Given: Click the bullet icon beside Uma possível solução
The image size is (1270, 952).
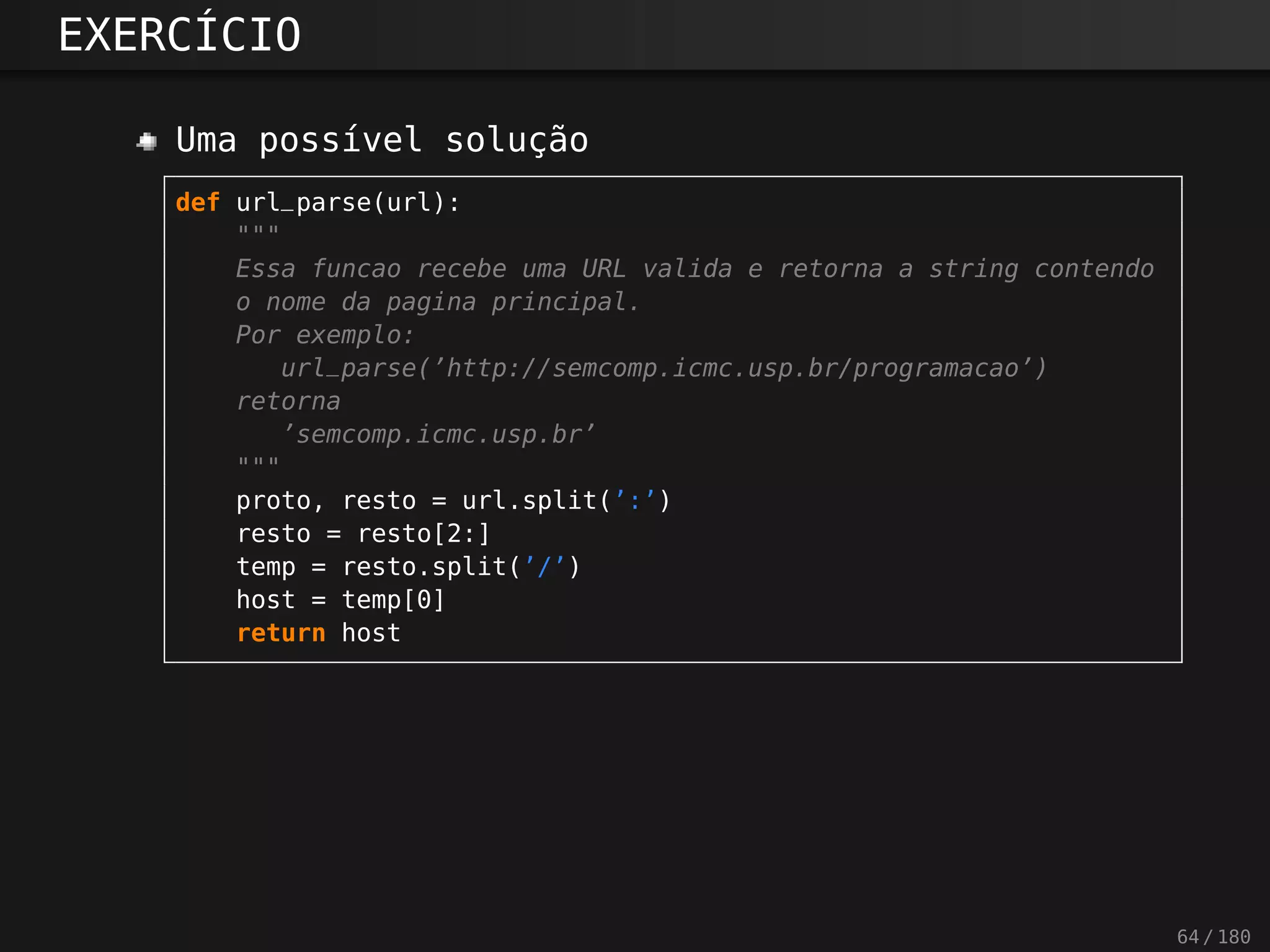Looking at the screenshot, I should 147,141.
